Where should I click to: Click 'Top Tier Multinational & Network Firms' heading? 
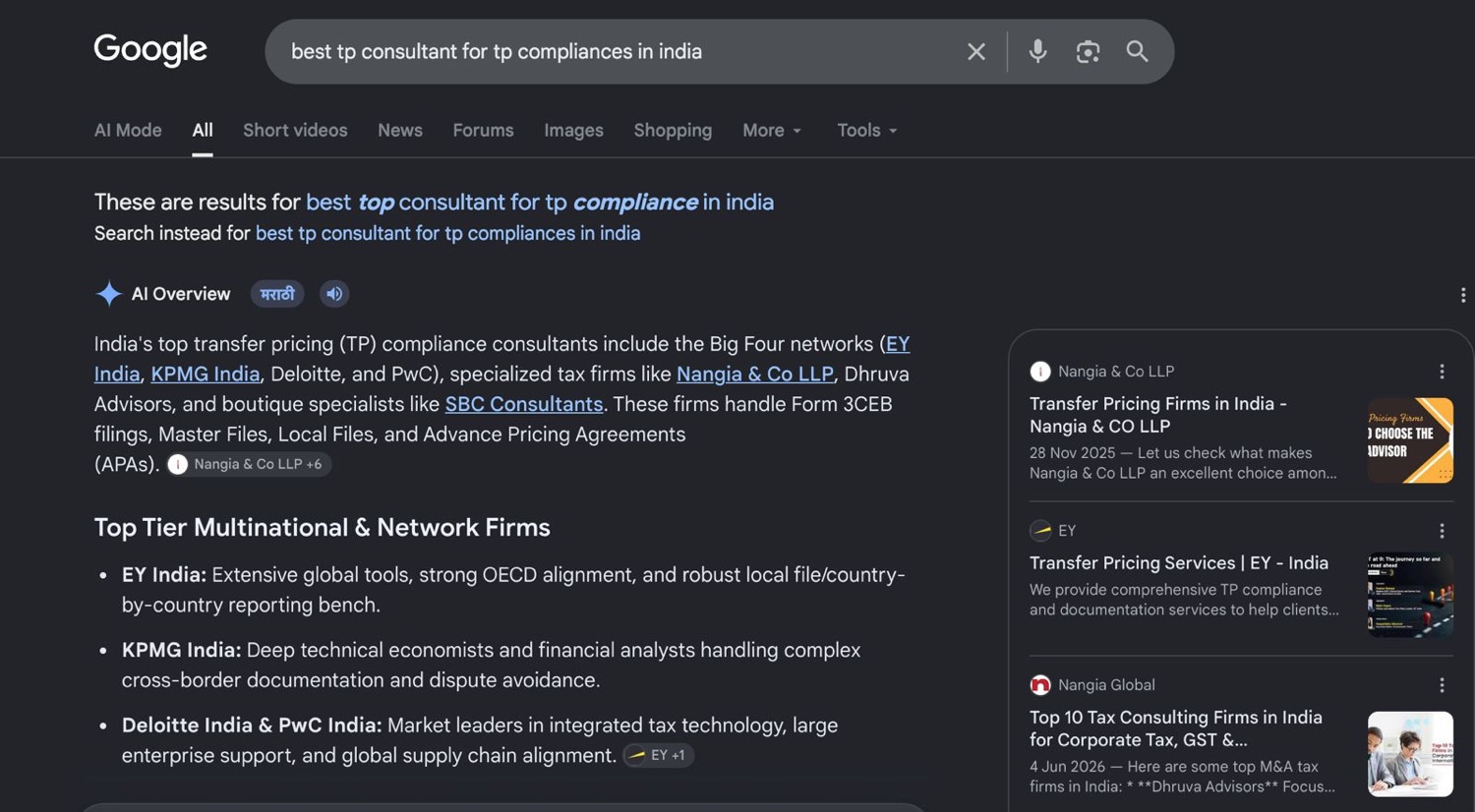(x=323, y=528)
